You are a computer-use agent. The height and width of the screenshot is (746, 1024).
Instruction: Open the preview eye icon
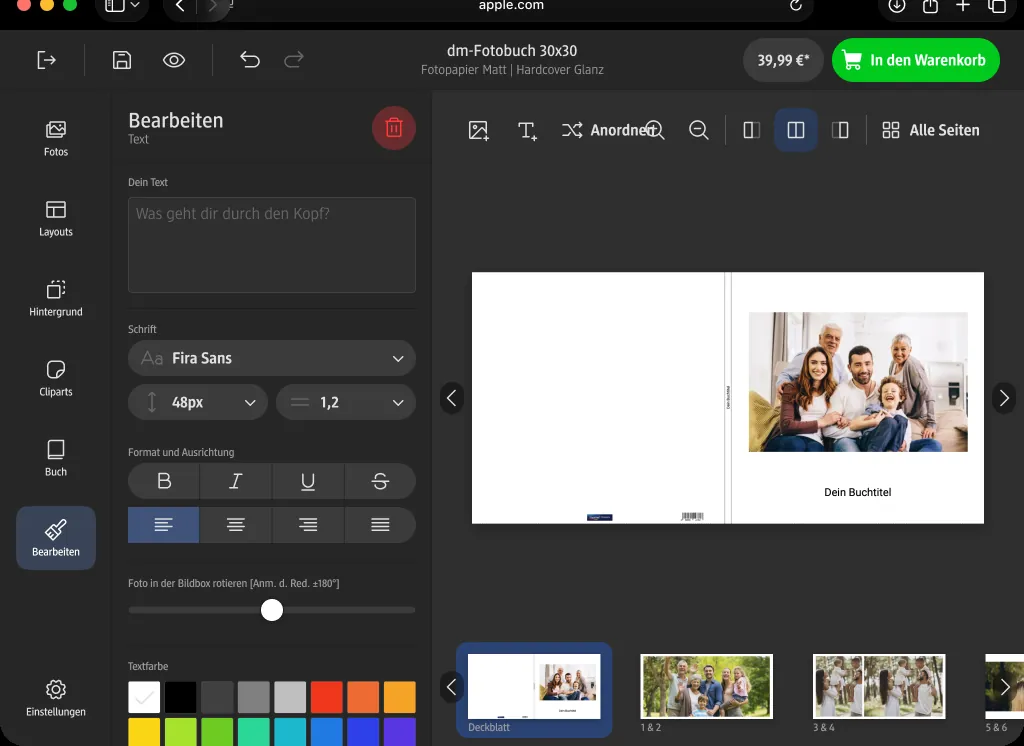point(174,60)
